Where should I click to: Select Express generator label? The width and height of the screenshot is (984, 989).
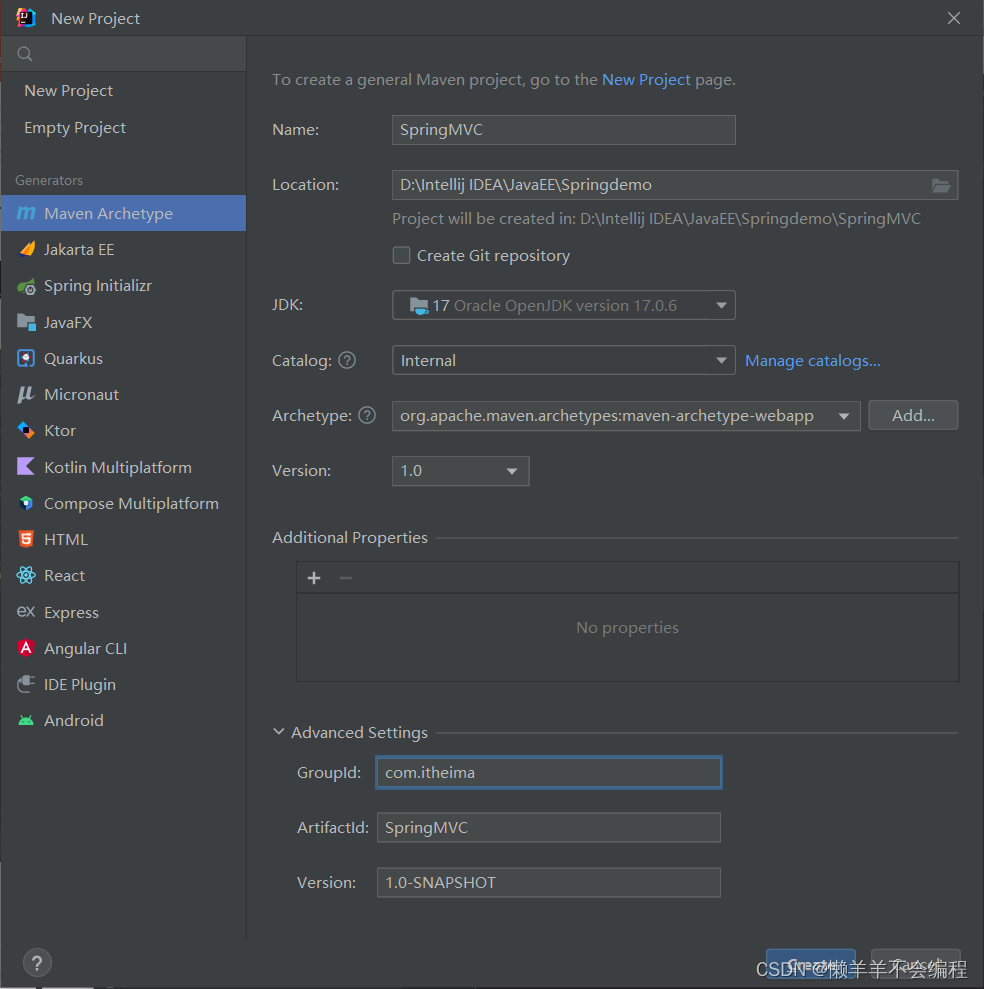(x=71, y=612)
